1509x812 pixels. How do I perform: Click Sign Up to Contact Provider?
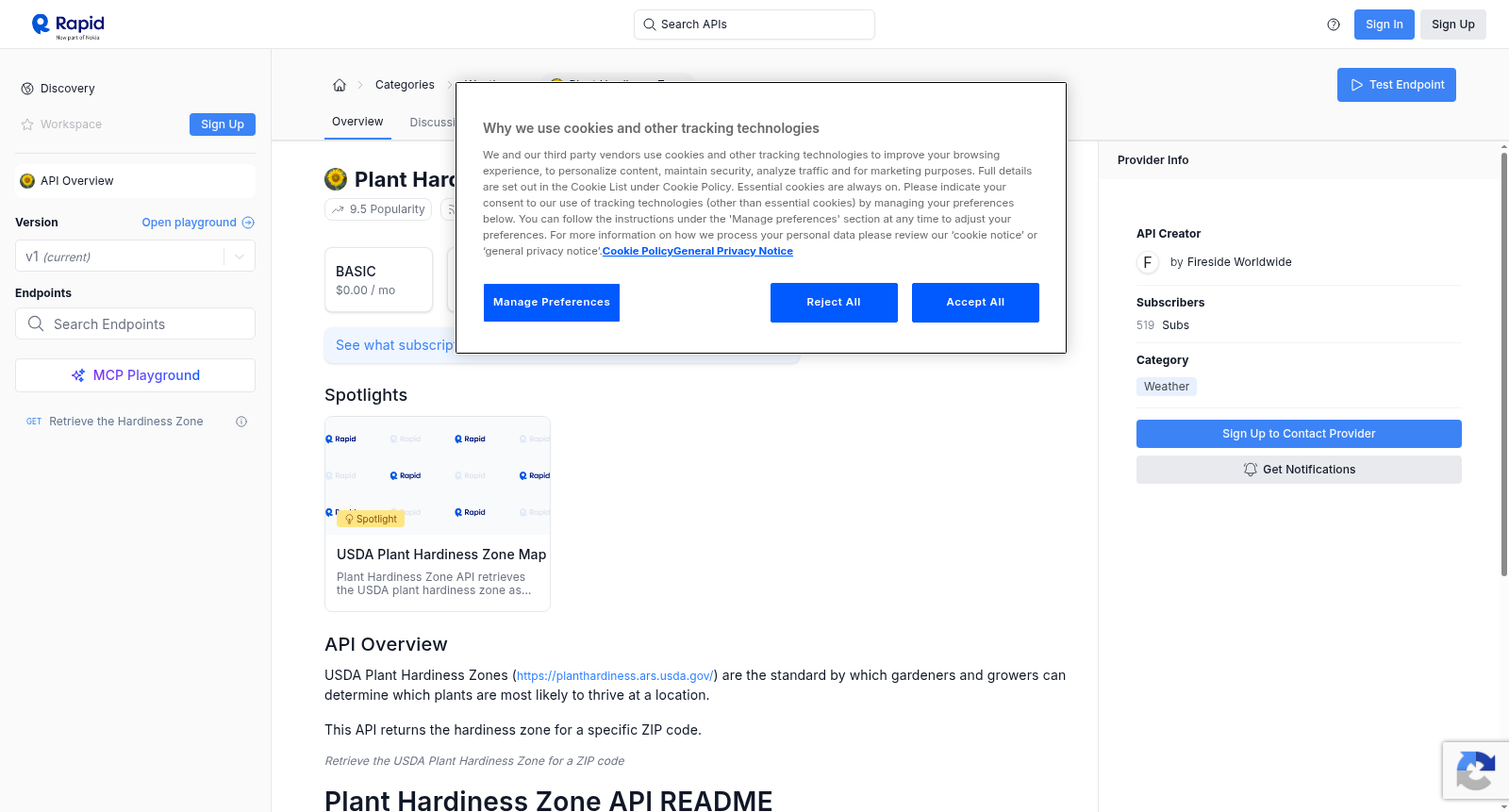(x=1299, y=434)
